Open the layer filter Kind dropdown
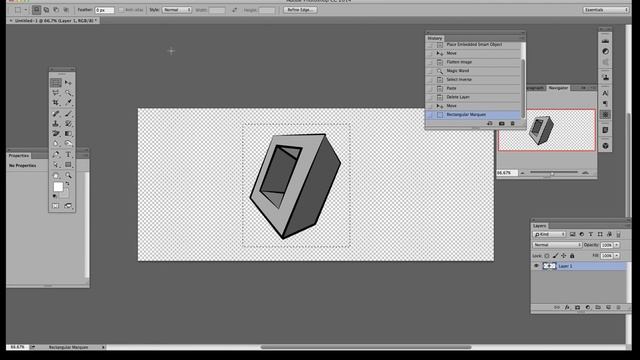The height and width of the screenshot is (360, 640). (x=549, y=234)
